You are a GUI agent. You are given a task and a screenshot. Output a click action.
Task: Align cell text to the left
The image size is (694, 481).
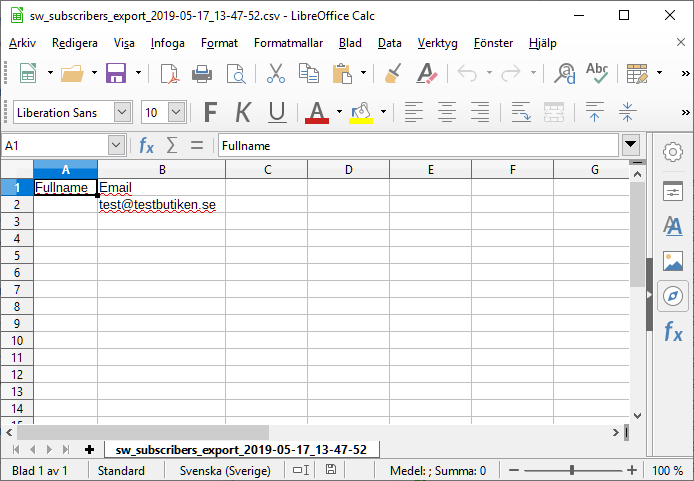coord(414,112)
